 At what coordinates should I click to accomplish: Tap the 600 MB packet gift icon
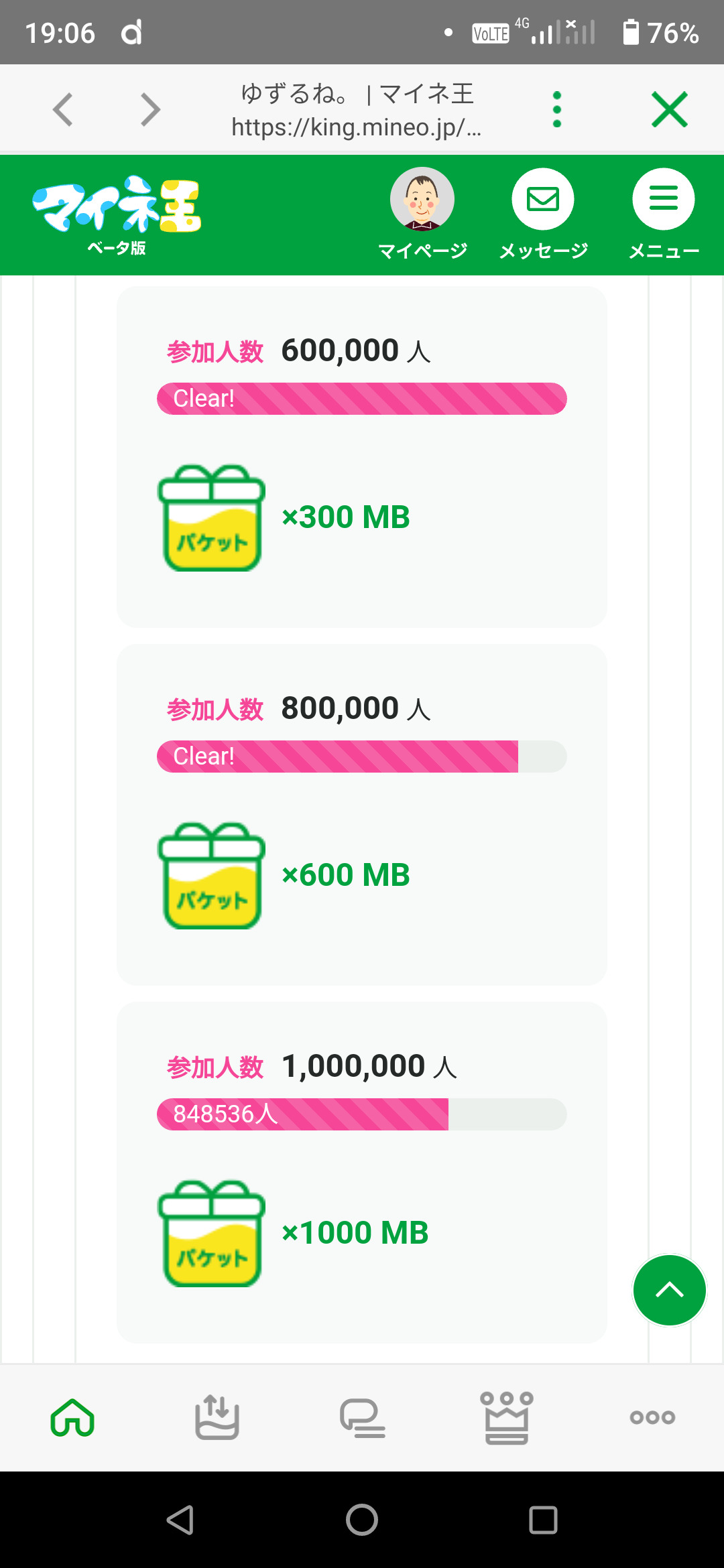point(212,876)
